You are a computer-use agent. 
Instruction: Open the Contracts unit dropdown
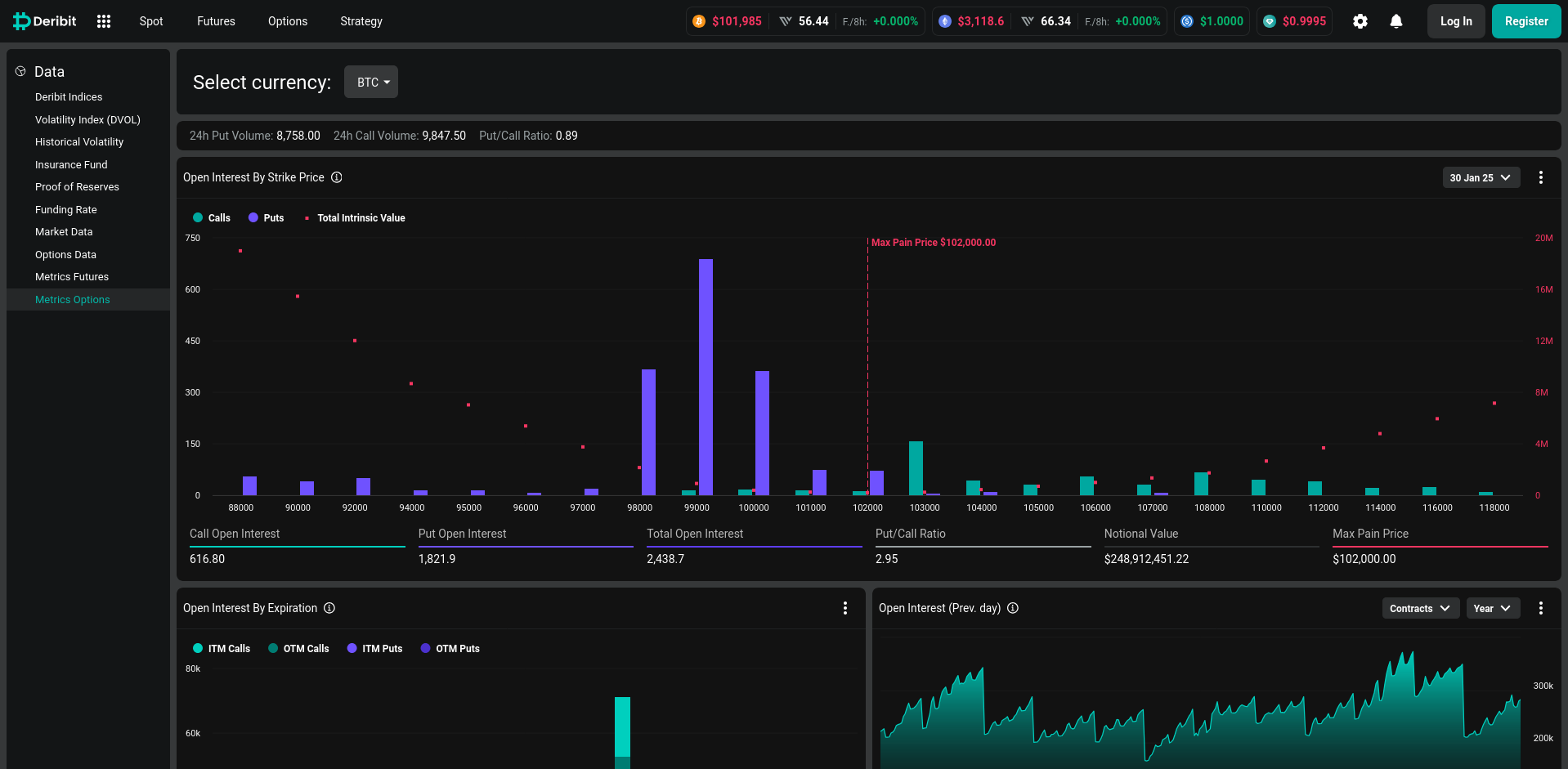[x=1419, y=609]
